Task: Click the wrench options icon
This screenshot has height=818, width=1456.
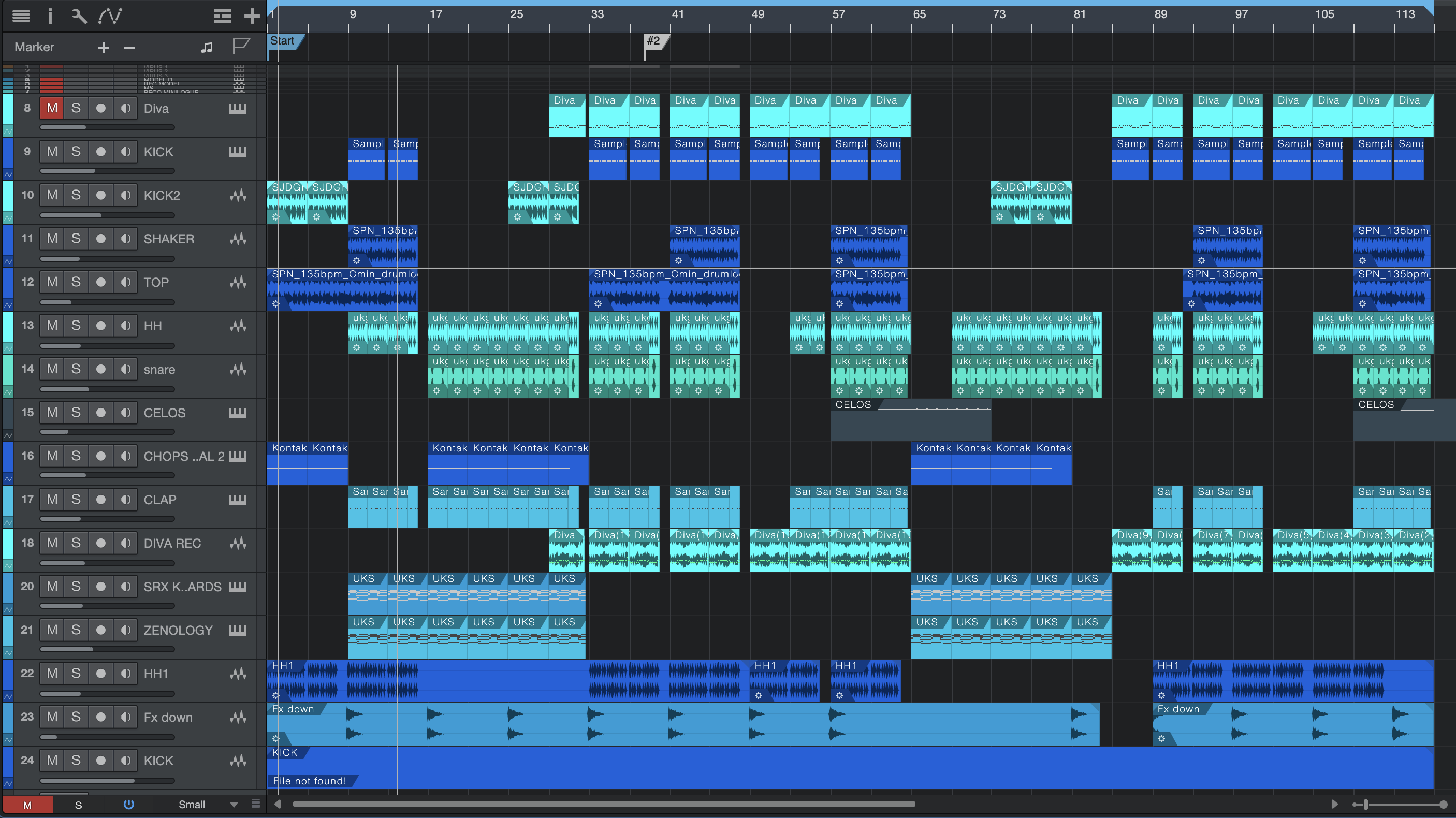Action: tap(79, 16)
